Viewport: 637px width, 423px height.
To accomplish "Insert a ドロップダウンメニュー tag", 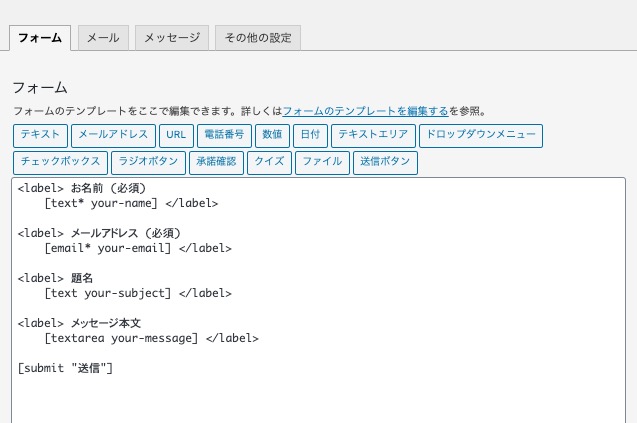I will pyautogui.click(x=479, y=136).
